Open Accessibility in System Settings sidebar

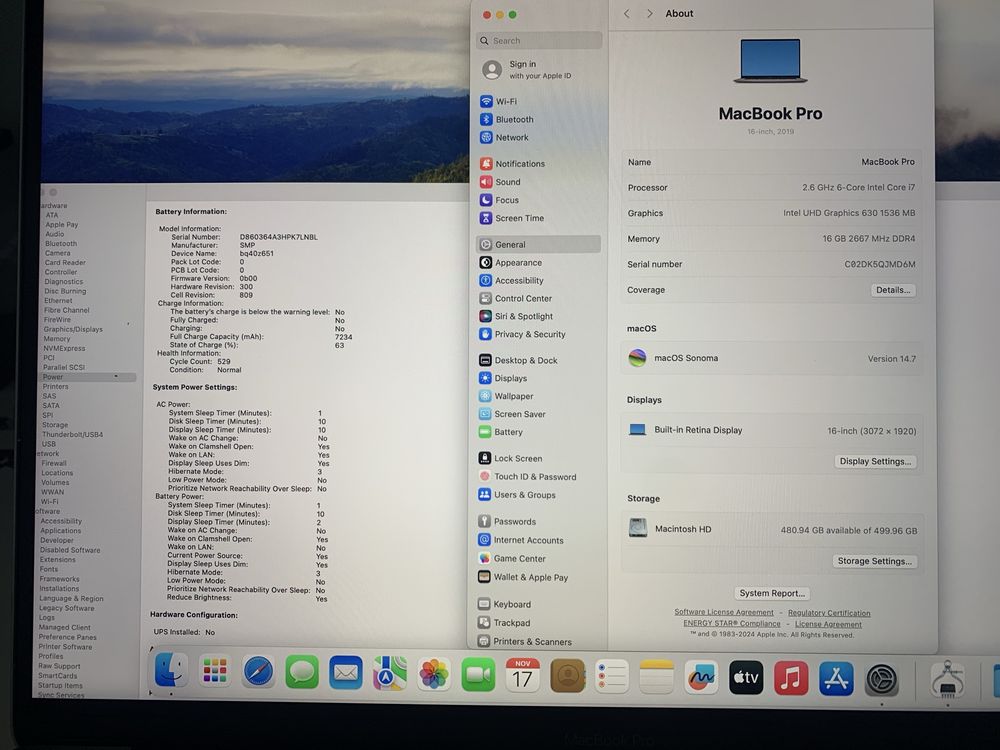(511, 281)
